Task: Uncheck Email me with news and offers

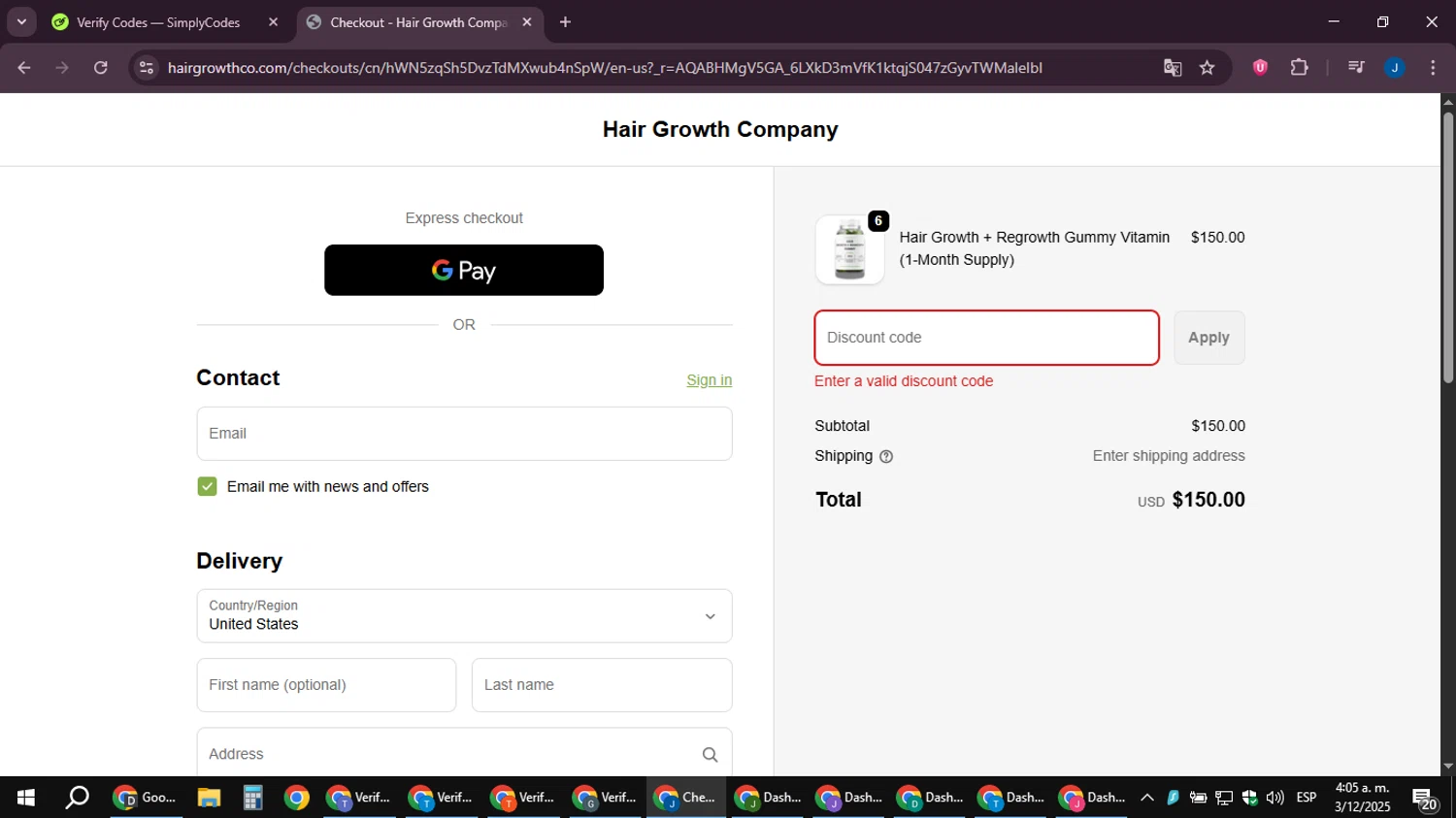Action: pos(207,486)
